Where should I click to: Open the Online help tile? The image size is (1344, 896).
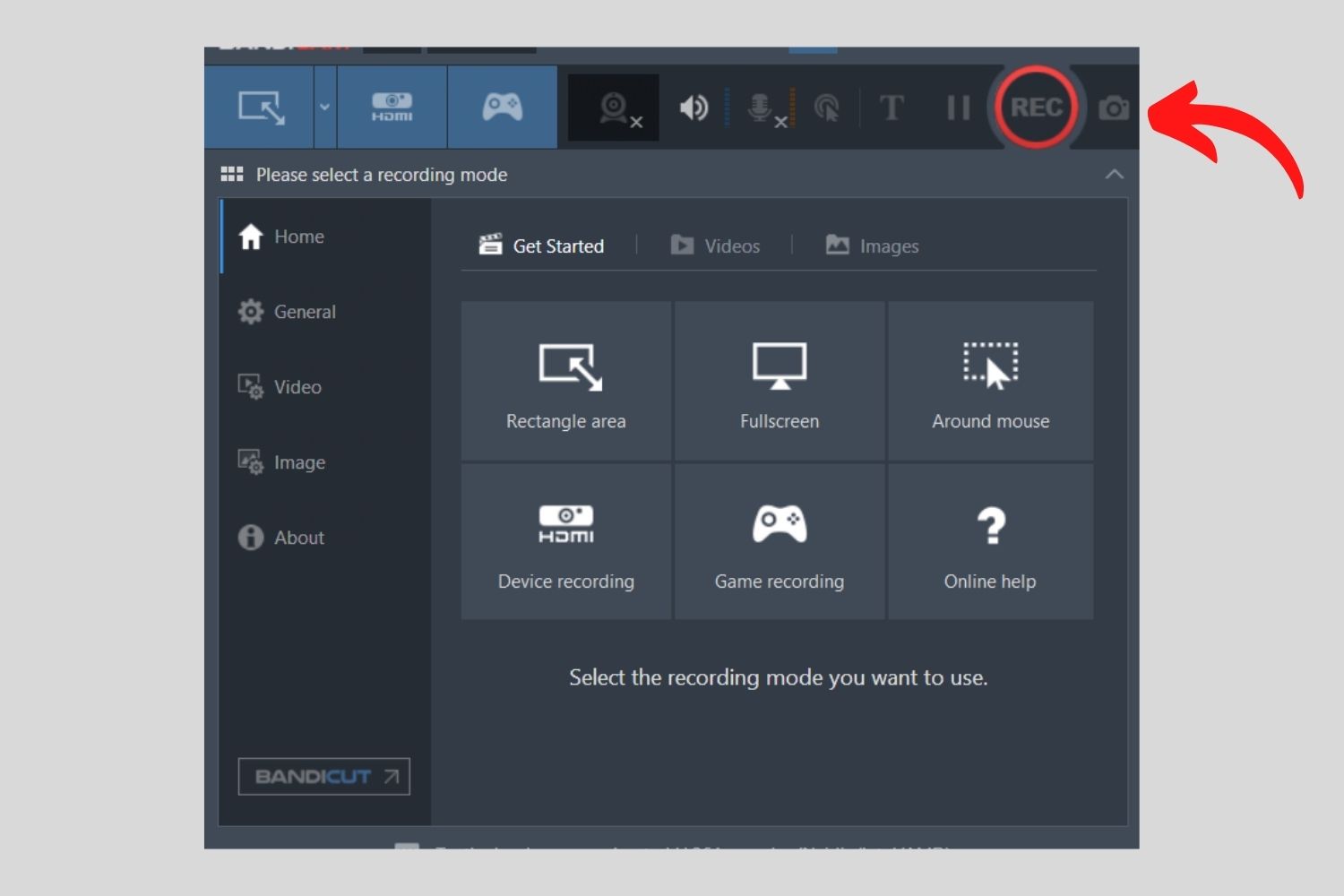pos(990,541)
